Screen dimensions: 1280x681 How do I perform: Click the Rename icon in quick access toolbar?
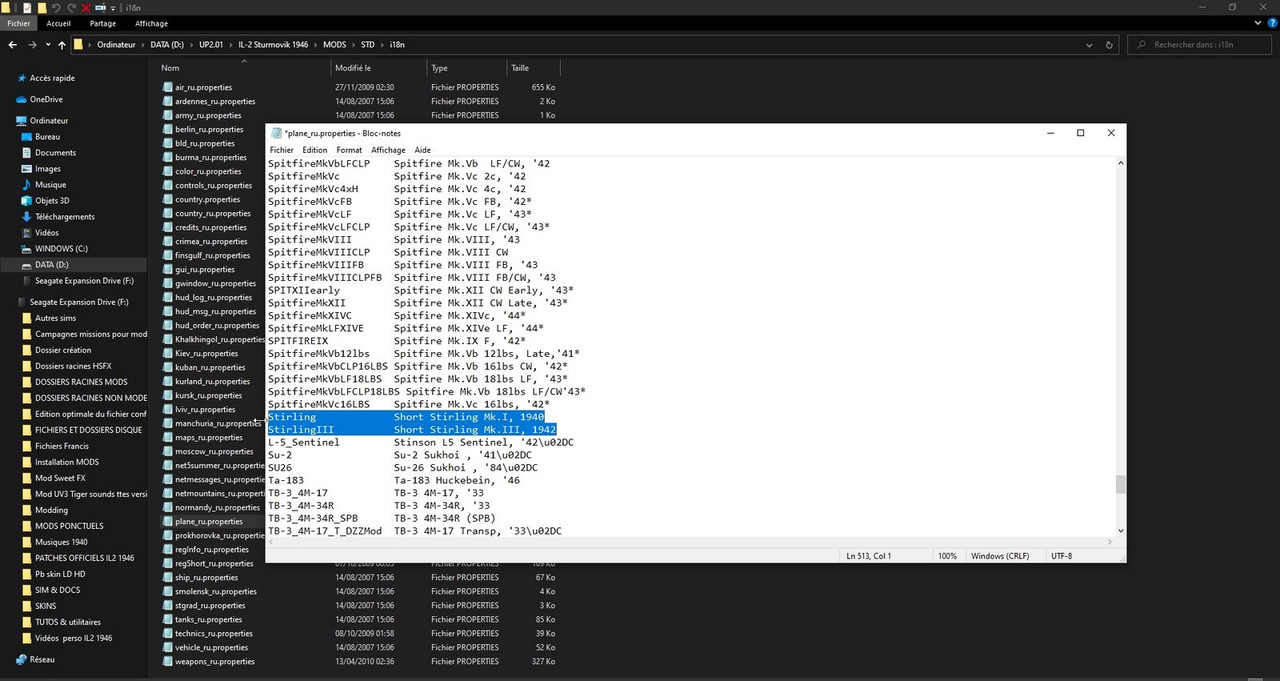[x=101, y=7]
